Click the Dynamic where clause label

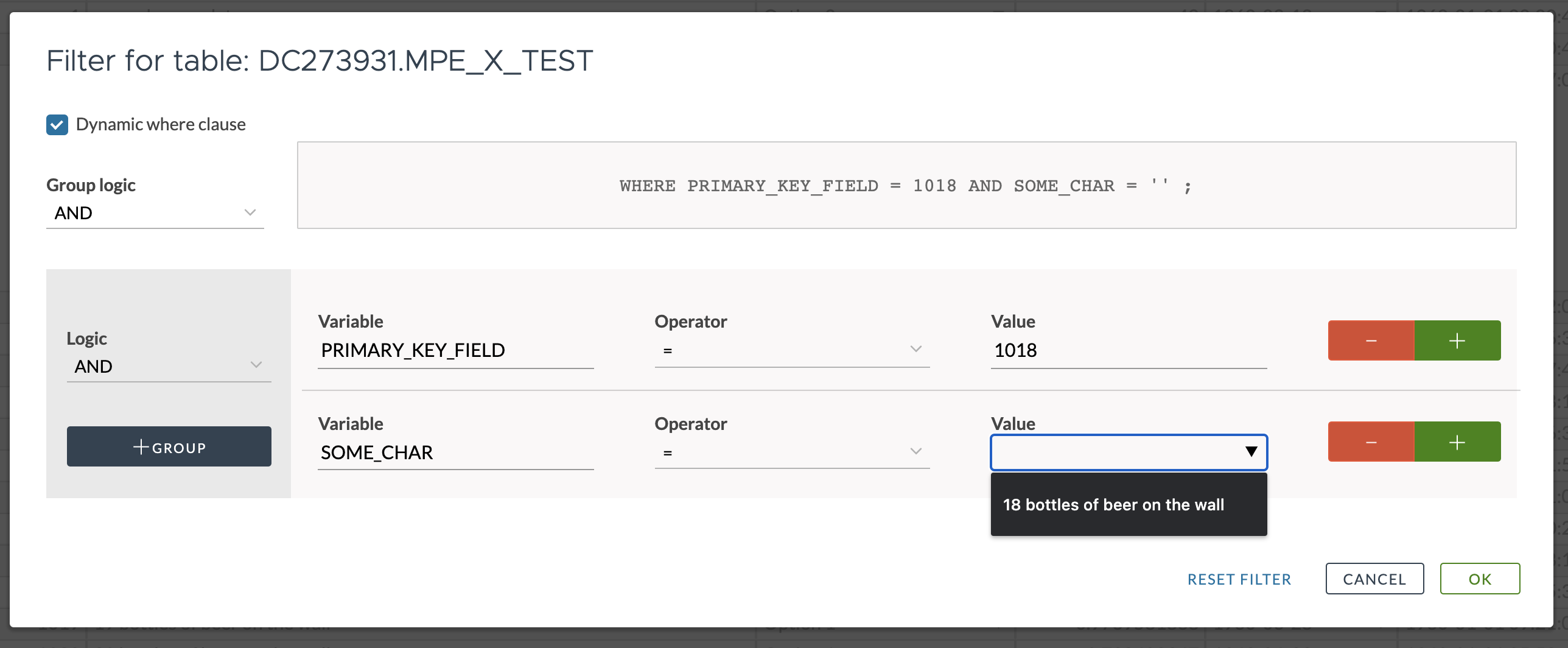[161, 125]
